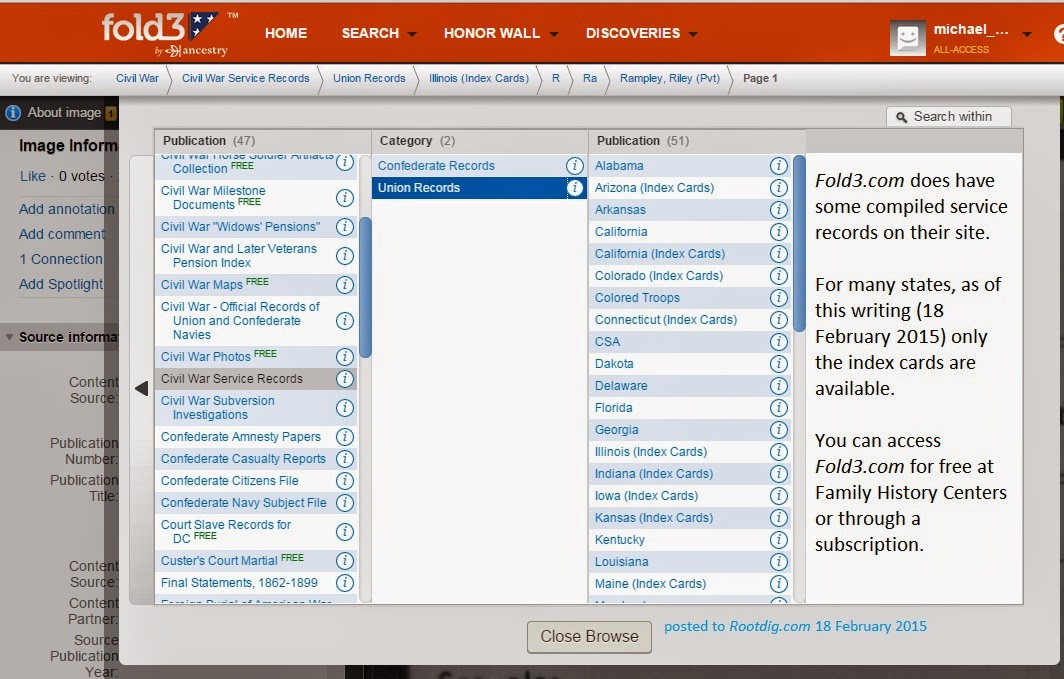Image resolution: width=1064 pixels, height=679 pixels.
Task: Click the Ra breadcrumb
Action: pos(590,78)
